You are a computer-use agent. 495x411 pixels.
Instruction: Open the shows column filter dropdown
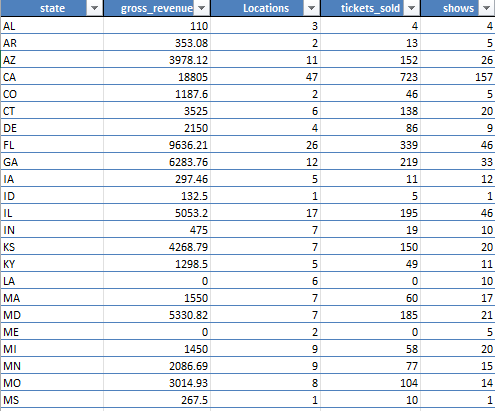pos(486,8)
